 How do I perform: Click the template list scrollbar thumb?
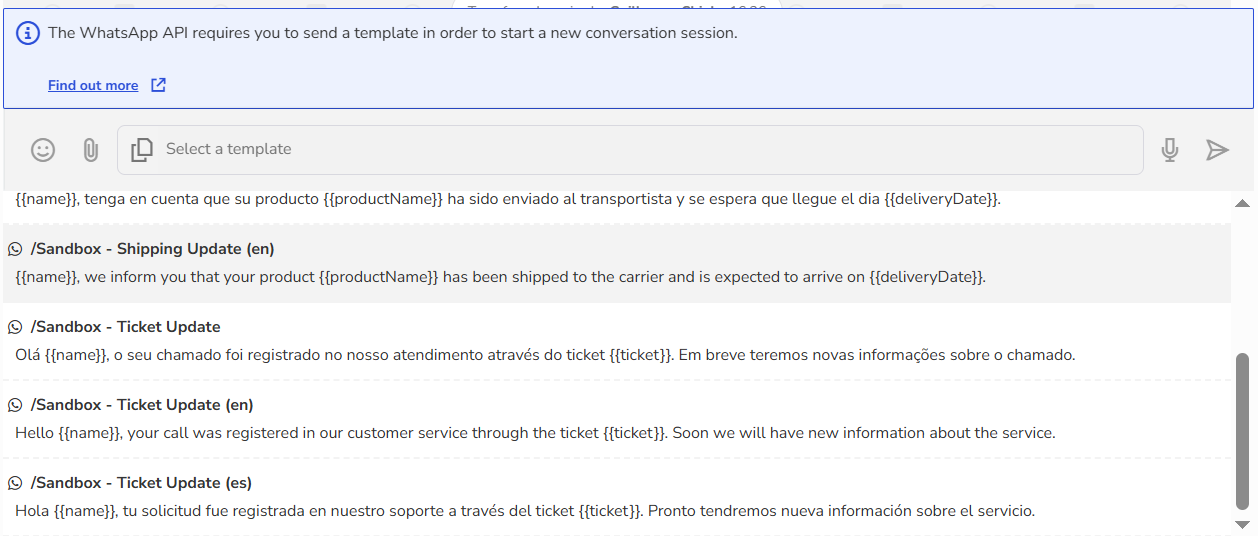coord(1242,431)
